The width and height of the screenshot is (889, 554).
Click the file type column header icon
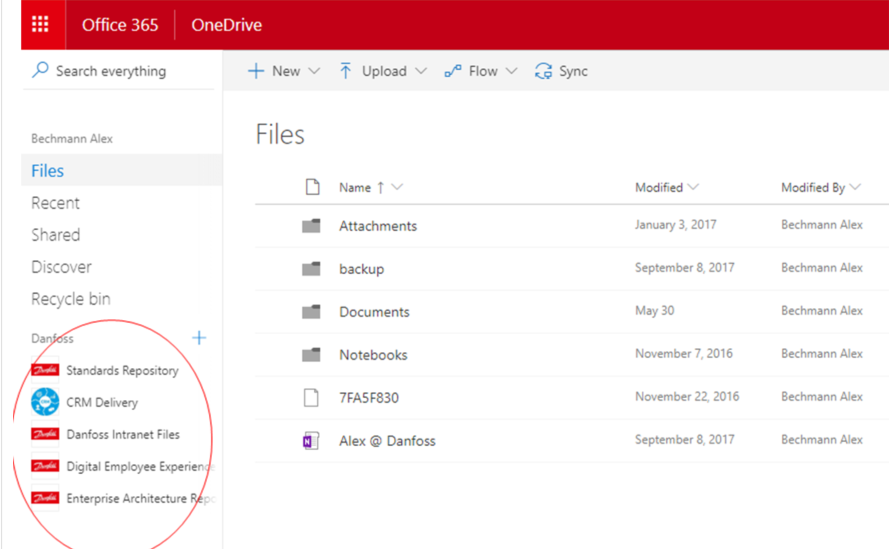[x=312, y=187]
